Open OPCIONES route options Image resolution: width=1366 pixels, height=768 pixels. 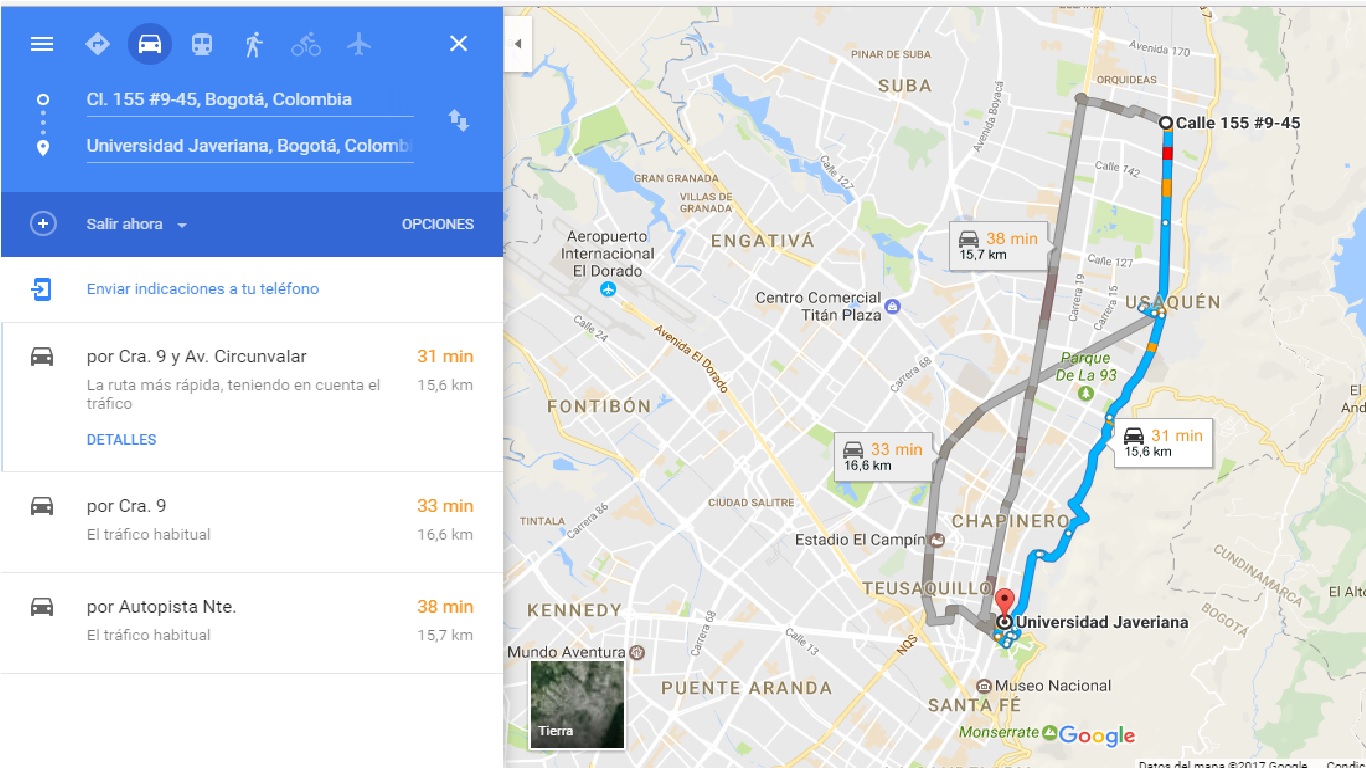point(438,224)
